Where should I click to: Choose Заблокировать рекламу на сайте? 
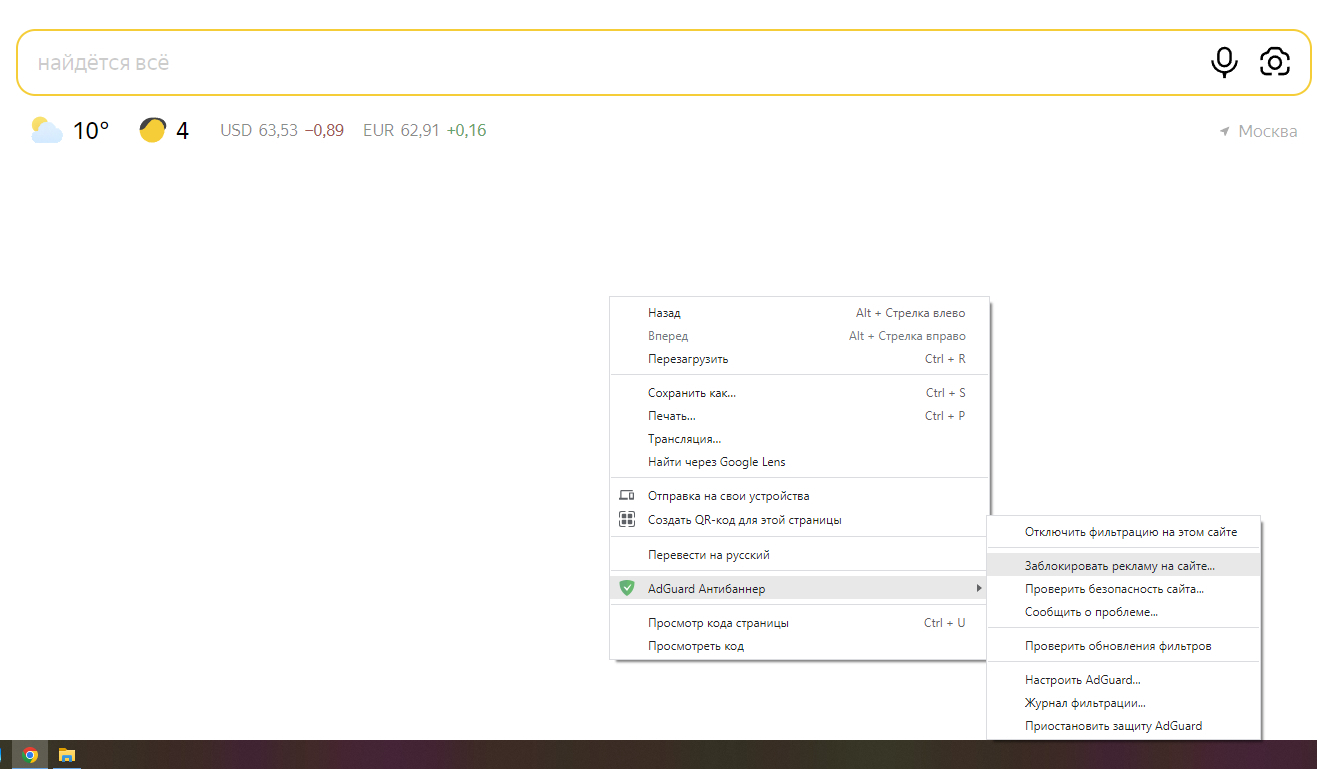[1119, 565]
